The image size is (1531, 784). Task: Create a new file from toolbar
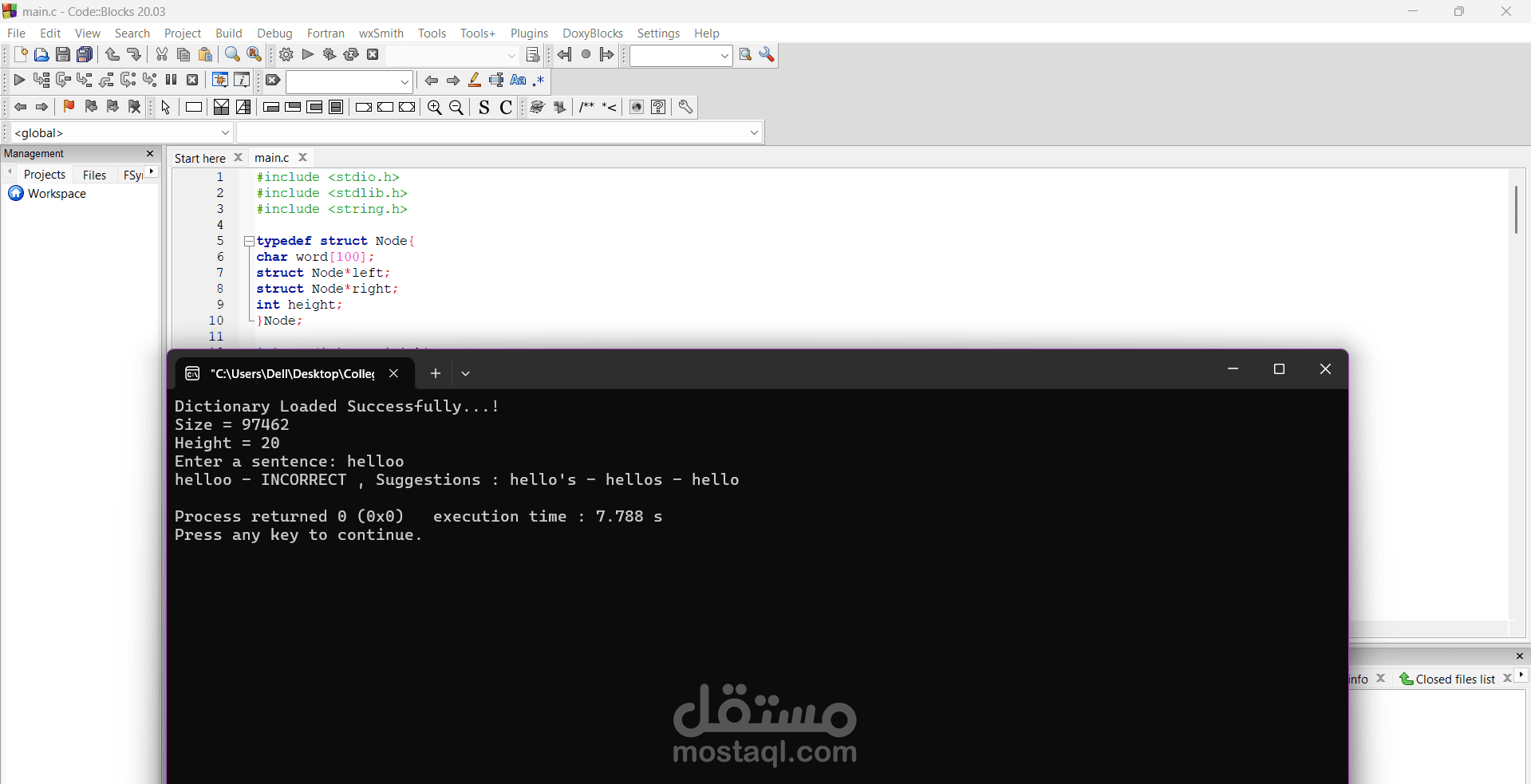20,55
